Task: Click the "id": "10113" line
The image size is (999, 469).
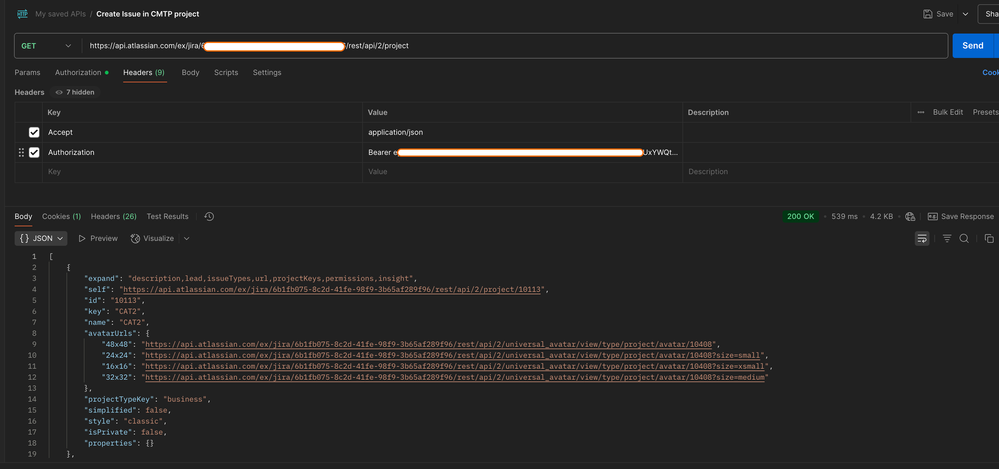Action: (115, 300)
